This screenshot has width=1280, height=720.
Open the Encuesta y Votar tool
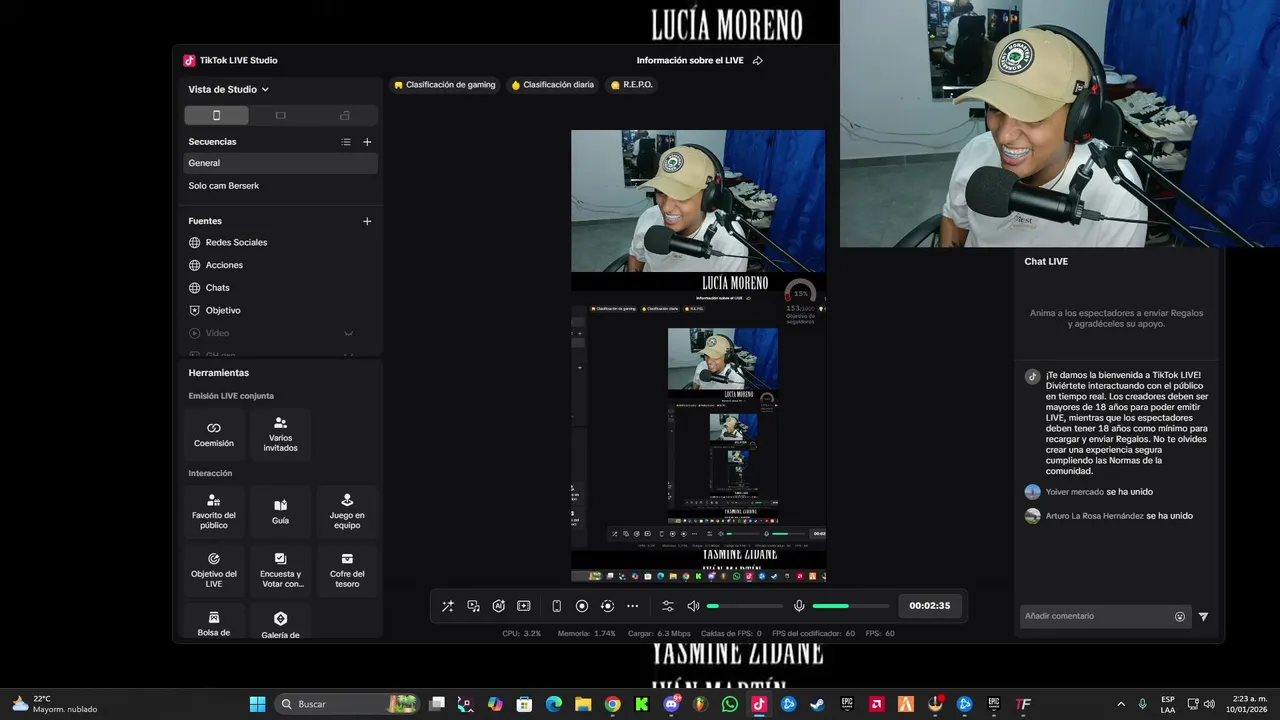280,570
